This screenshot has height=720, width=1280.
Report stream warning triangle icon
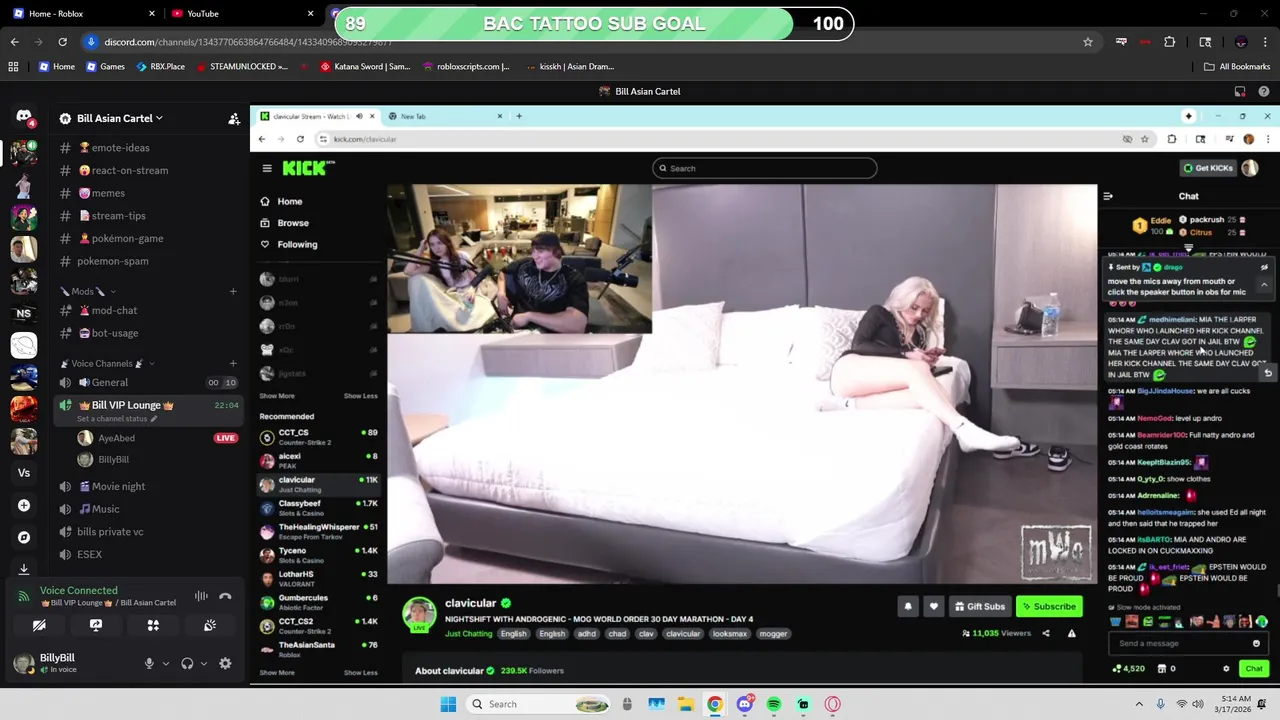pos(1071,633)
